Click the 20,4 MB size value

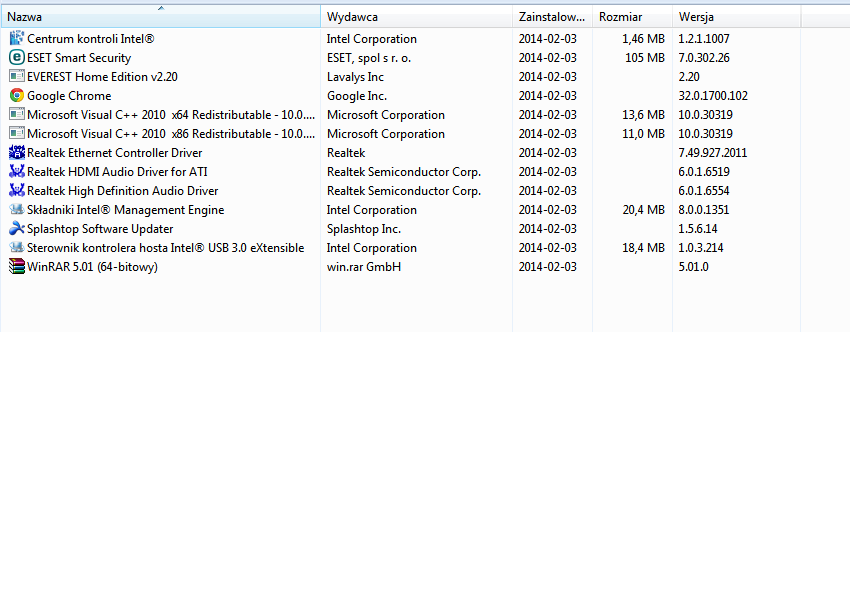click(x=643, y=210)
